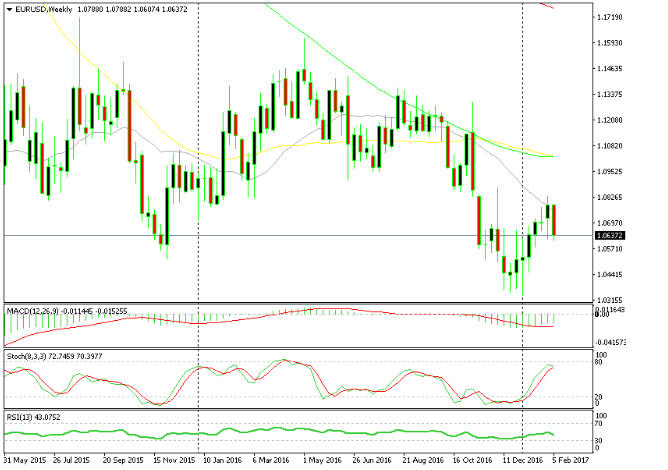The image size is (668, 470).
Task: Click the 26 Jun 2016 date label
Action: tap(372, 460)
